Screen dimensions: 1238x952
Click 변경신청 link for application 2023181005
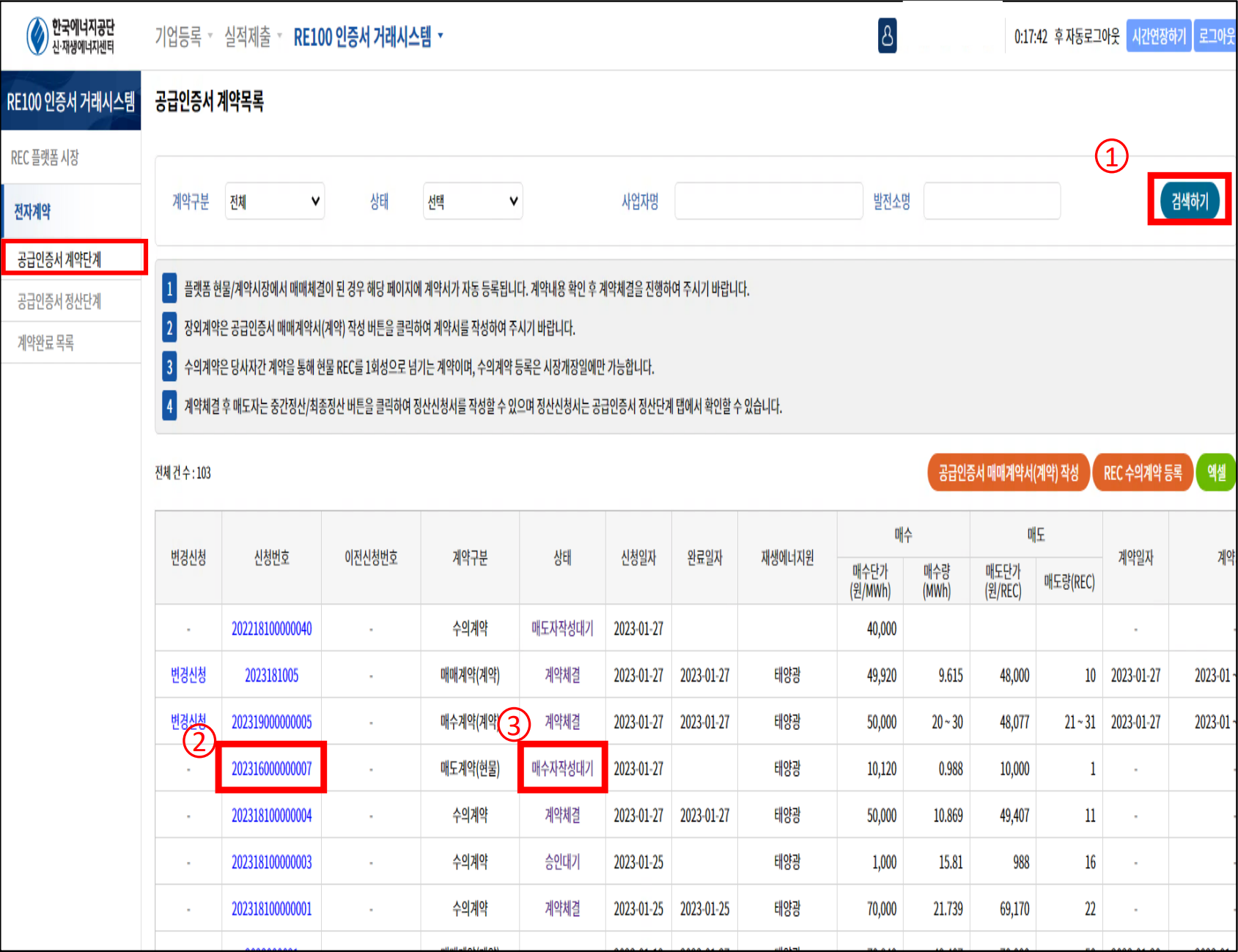point(188,676)
